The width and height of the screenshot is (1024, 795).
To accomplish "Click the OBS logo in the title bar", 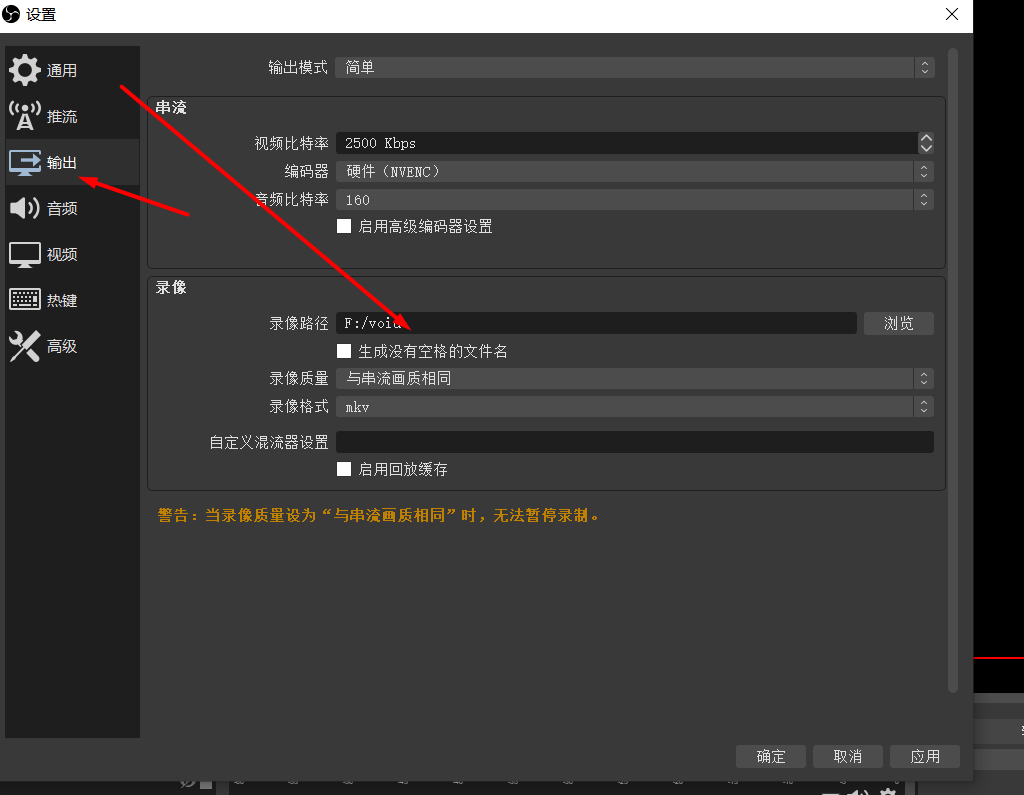I will (x=11, y=14).
